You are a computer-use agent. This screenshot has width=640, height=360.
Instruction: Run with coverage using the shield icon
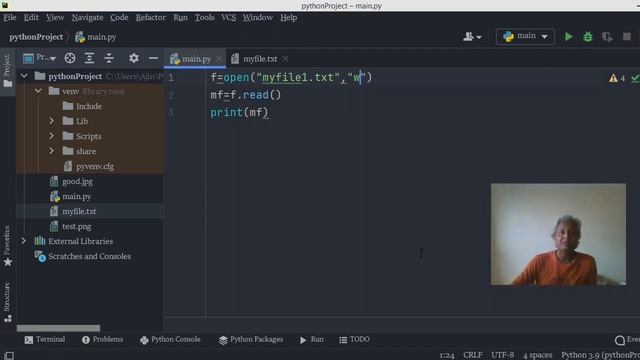[607, 37]
